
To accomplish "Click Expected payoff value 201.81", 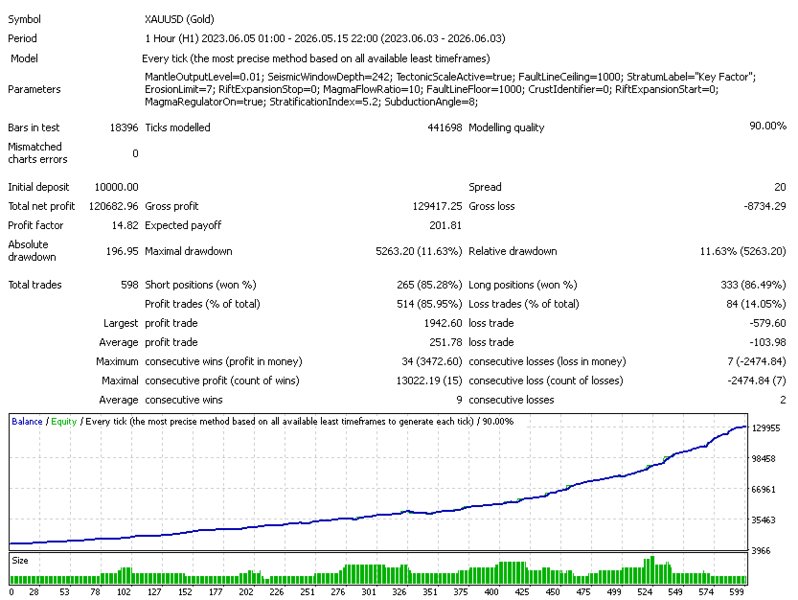I will [445, 225].
